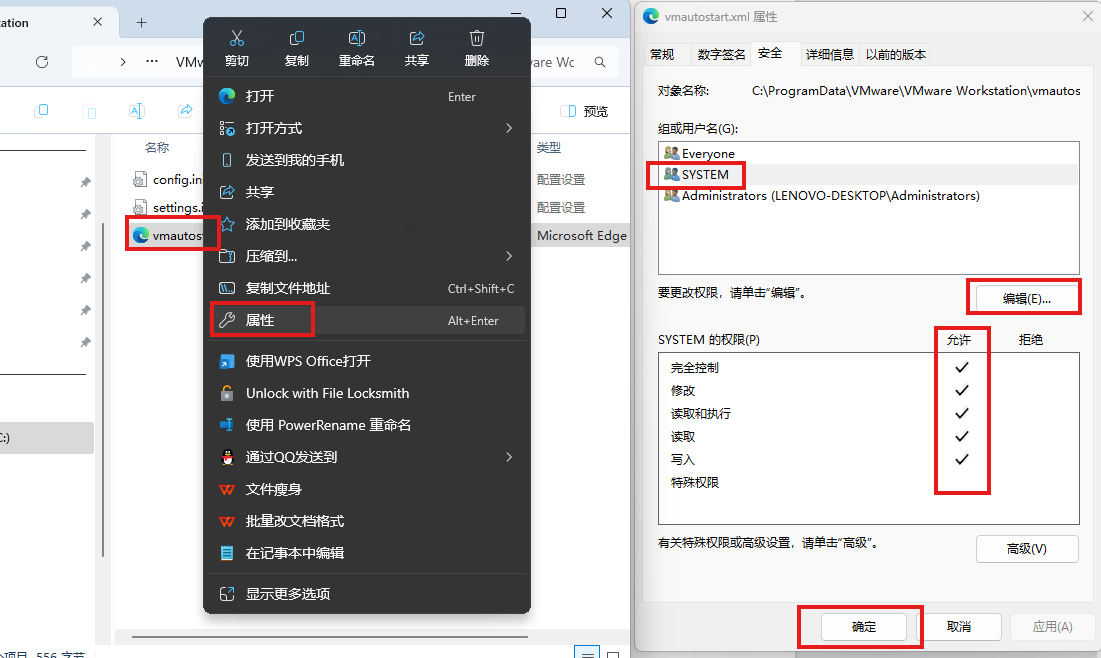The image size is (1101, 658).
Task: Confirm with the 确定 button
Action: [x=864, y=626]
